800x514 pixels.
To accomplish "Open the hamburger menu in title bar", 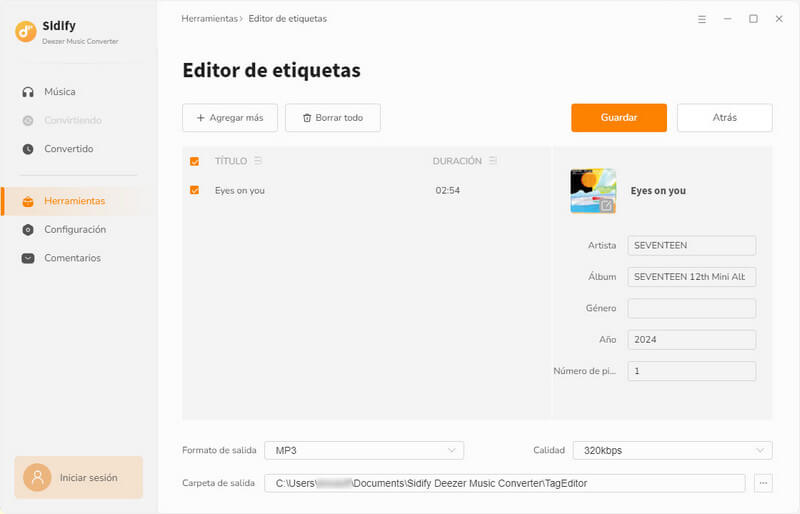I will click(x=702, y=19).
